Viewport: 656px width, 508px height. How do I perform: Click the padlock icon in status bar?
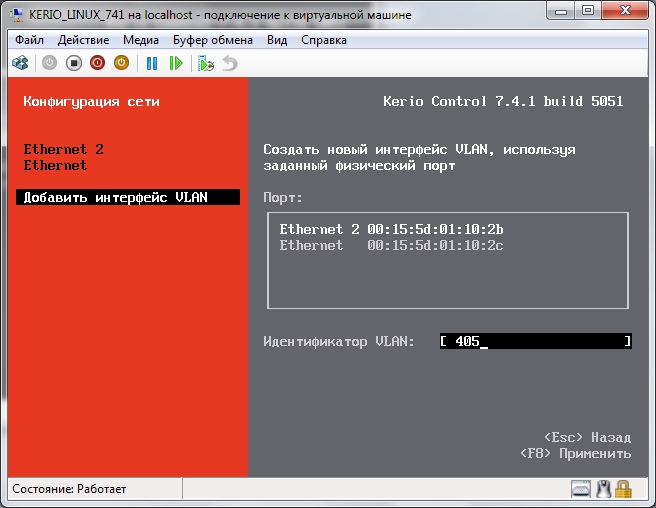(x=623, y=489)
